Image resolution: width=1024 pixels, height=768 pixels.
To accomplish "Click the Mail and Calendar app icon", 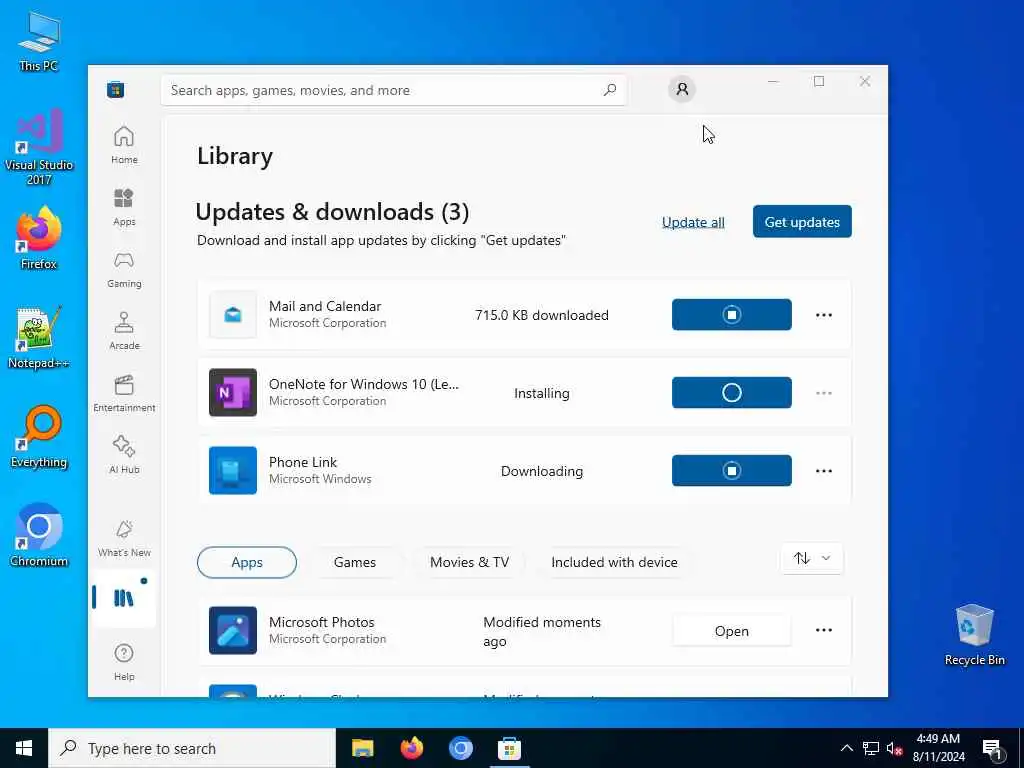I will tap(232, 315).
